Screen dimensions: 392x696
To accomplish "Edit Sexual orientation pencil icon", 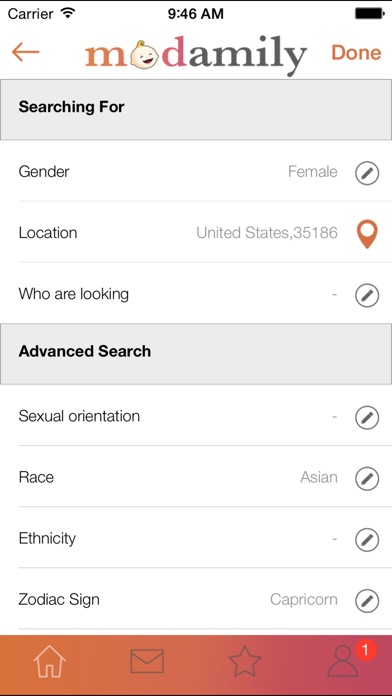I will (367, 418).
